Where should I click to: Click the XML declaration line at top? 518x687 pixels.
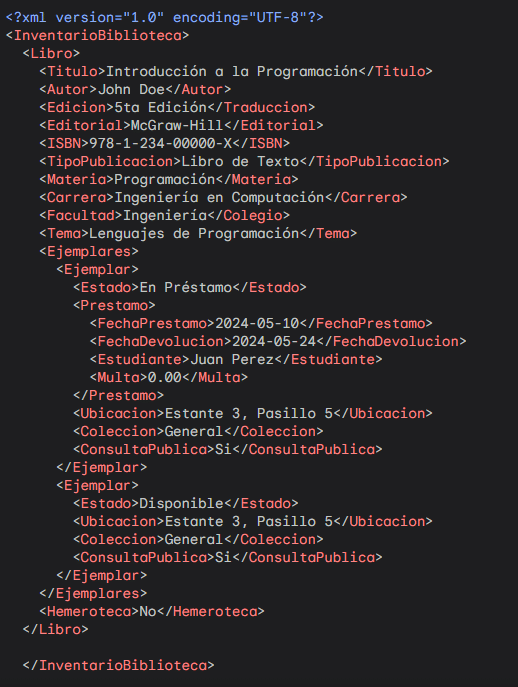(x=164, y=18)
